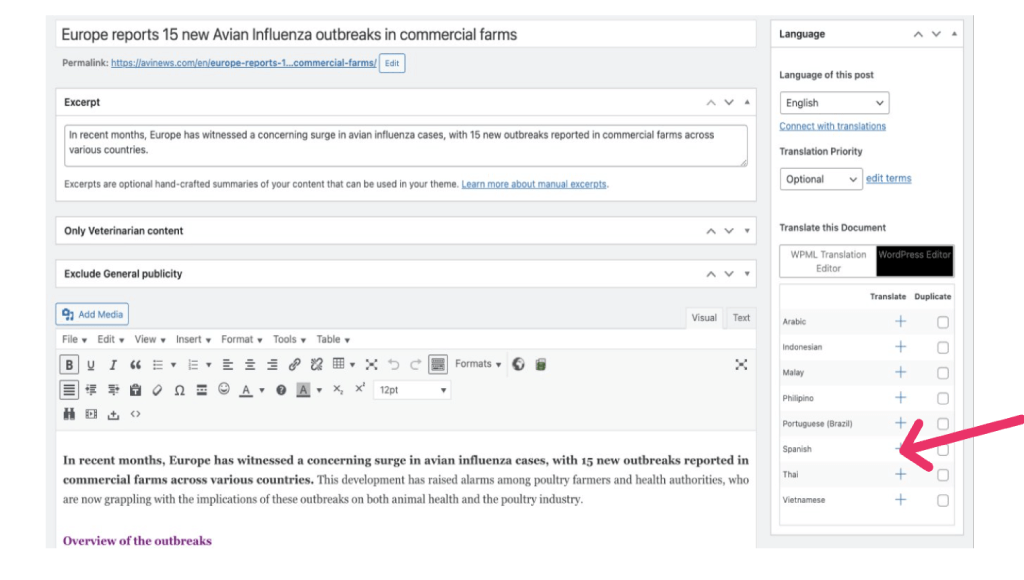The width and height of the screenshot is (1024, 580).
Task: Click the Connect with translations link
Action: [x=832, y=126]
